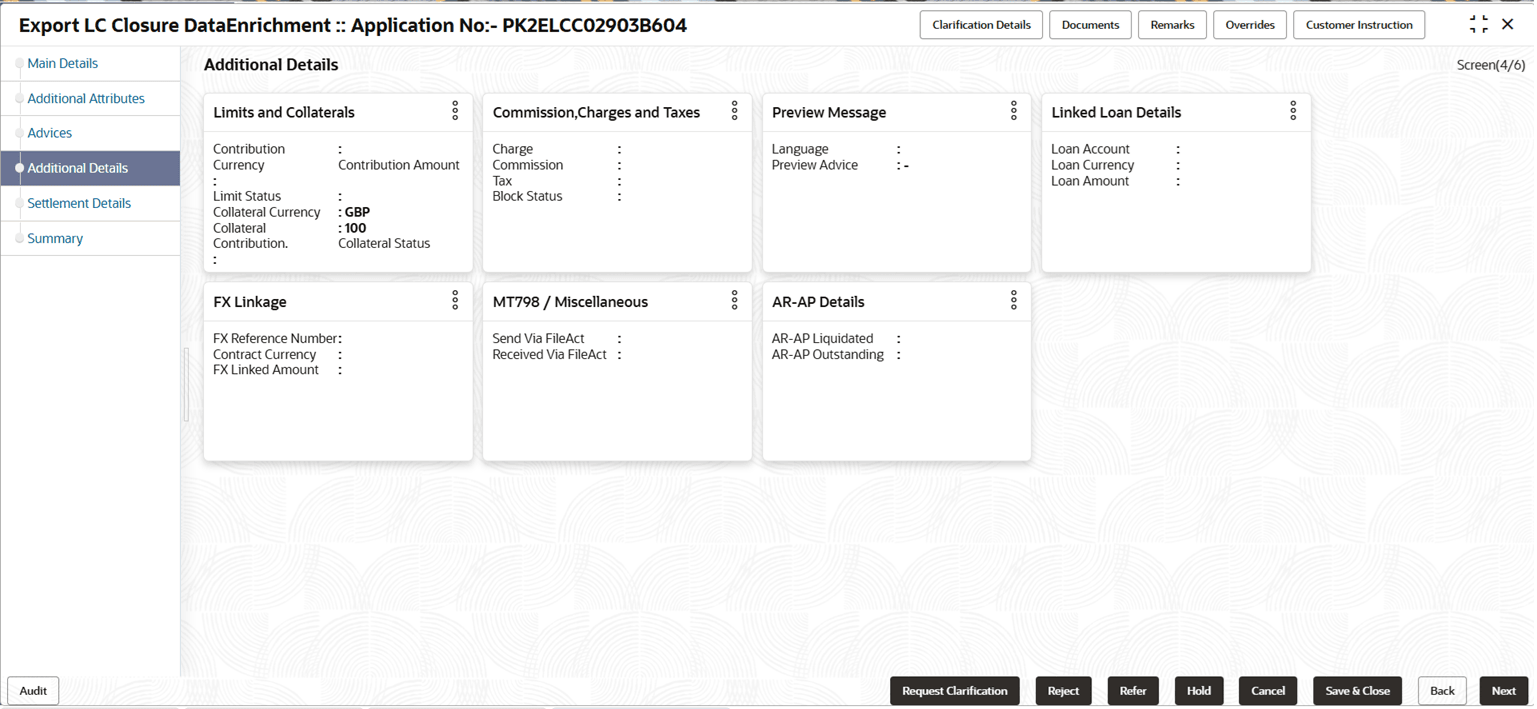Screen dimensions: 1537x709
Task: Click the Received Via FileAct label
Action: (549, 354)
